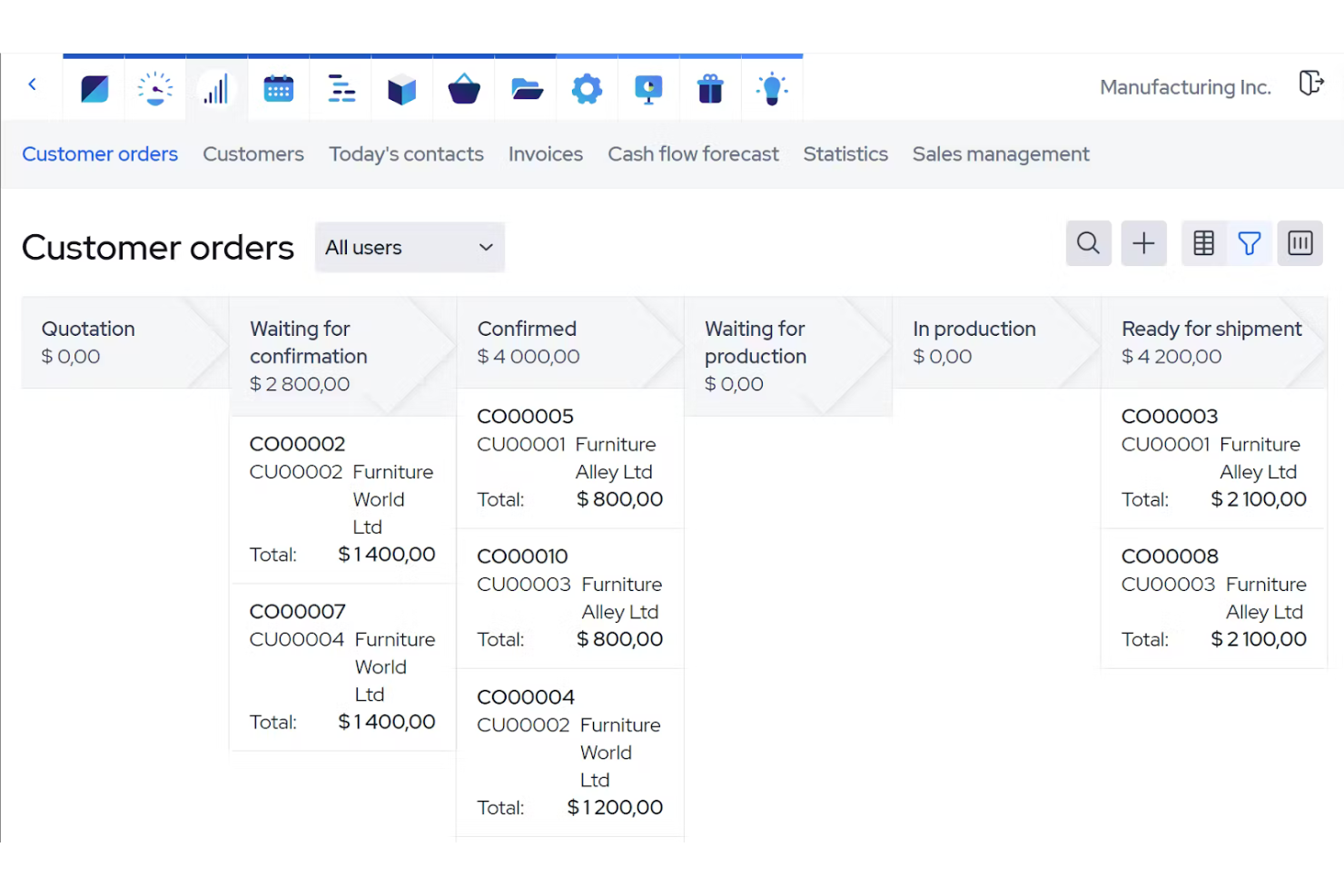The width and height of the screenshot is (1344, 896).
Task: Open the gift module icon
Action: [709, 87]
